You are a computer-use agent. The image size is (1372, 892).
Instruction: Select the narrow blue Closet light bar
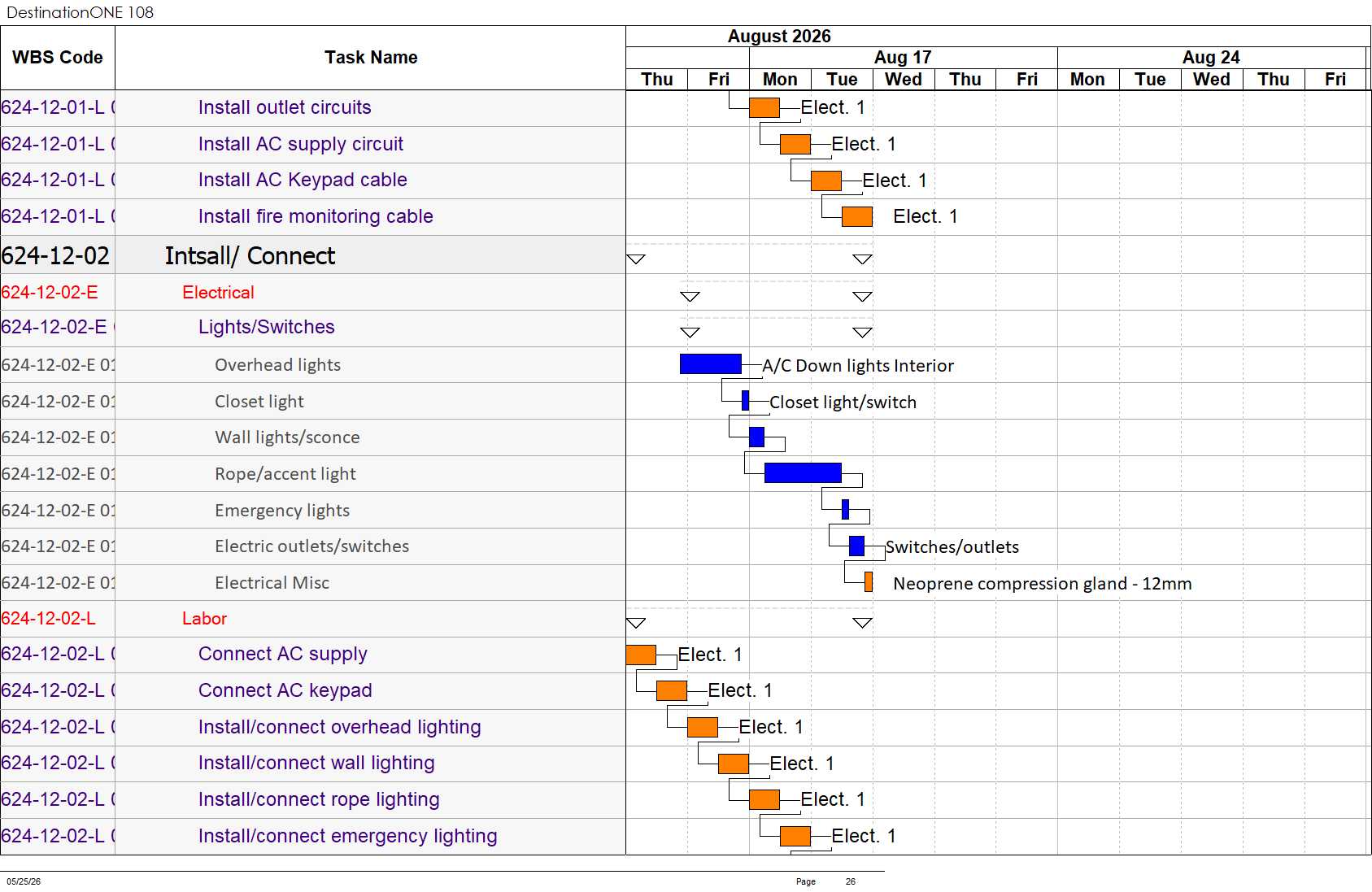tap(745, 401)
